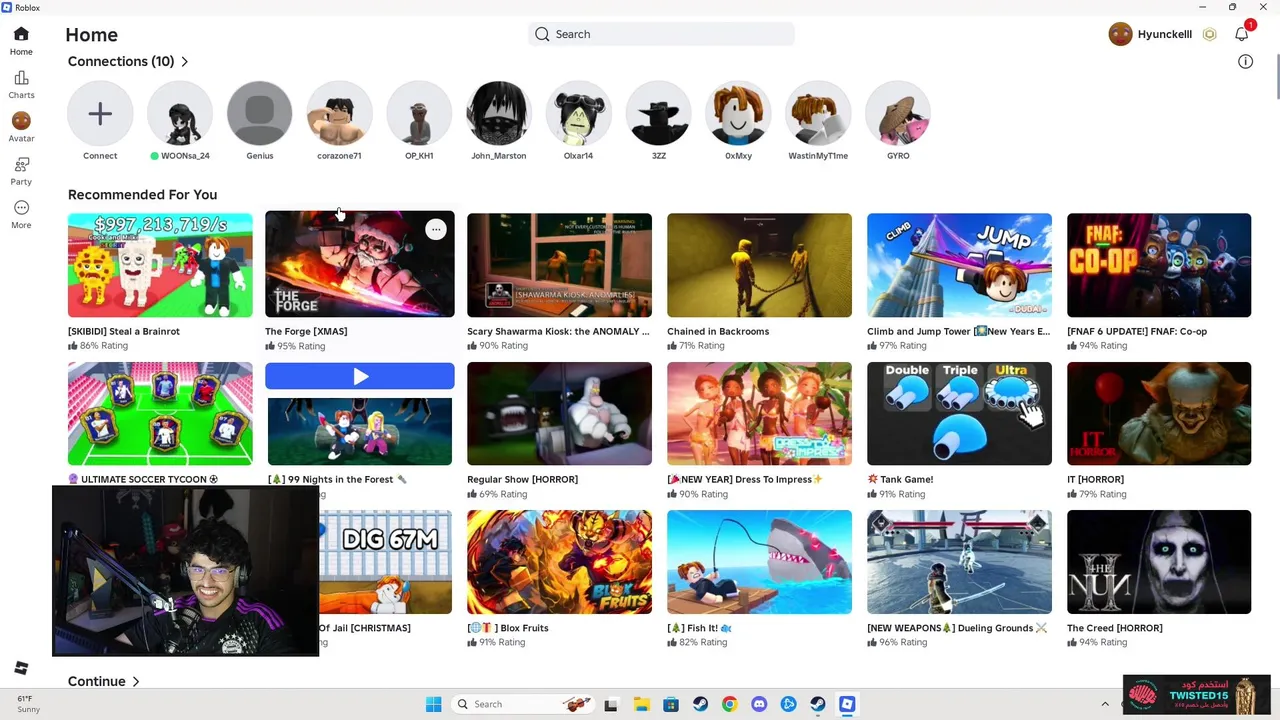The image size is (1280, 720).
Task: Show hidden system tray icons
Action: [1105, 704]
